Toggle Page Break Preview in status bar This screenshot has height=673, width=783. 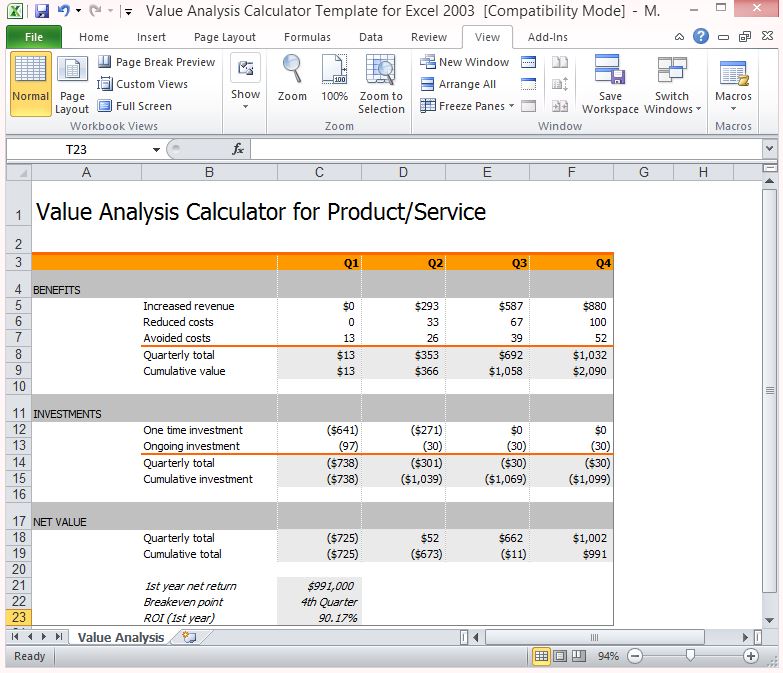tap(579, 656)
